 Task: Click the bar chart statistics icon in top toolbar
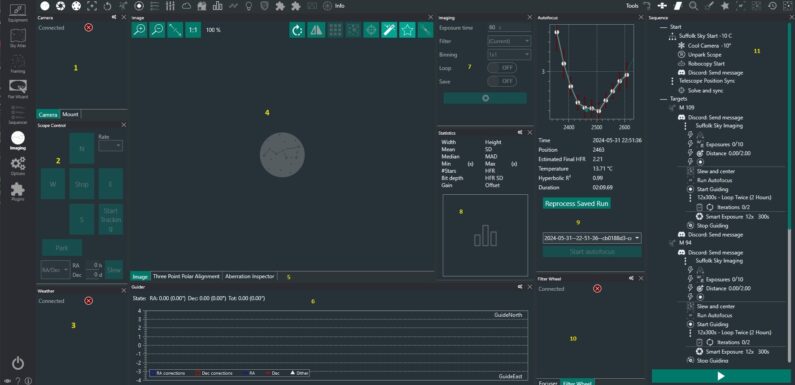(x=218, y=6)
